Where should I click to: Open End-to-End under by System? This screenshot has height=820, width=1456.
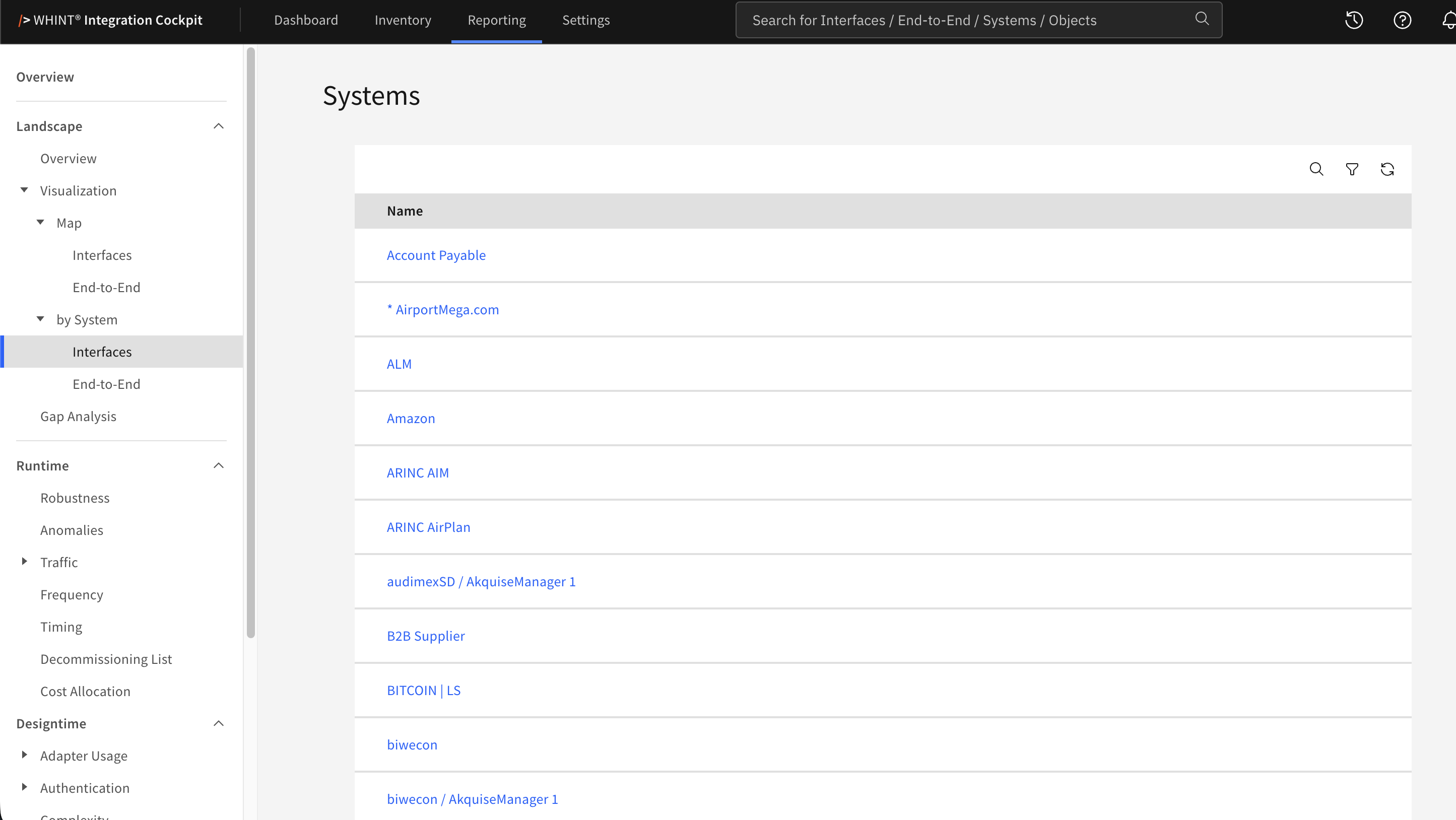coord(107,384)
